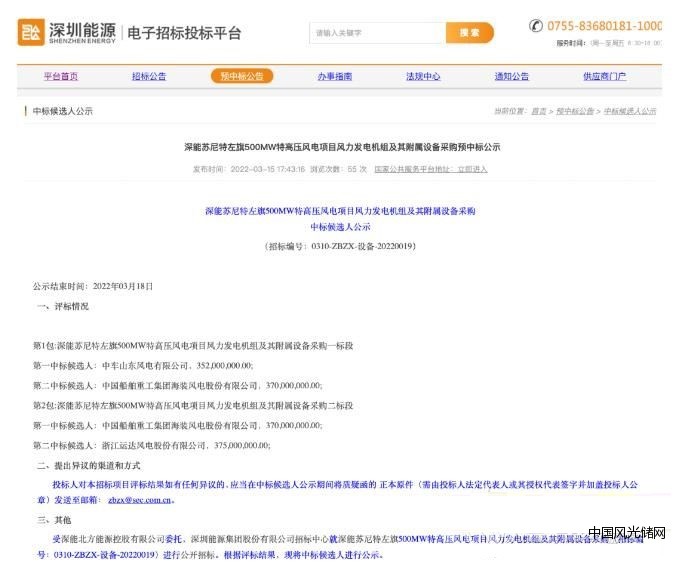Open the 国家公共服务平台地址 立即进入 link
This screenshot has width=674, height=563.
(x=431, y=169)
